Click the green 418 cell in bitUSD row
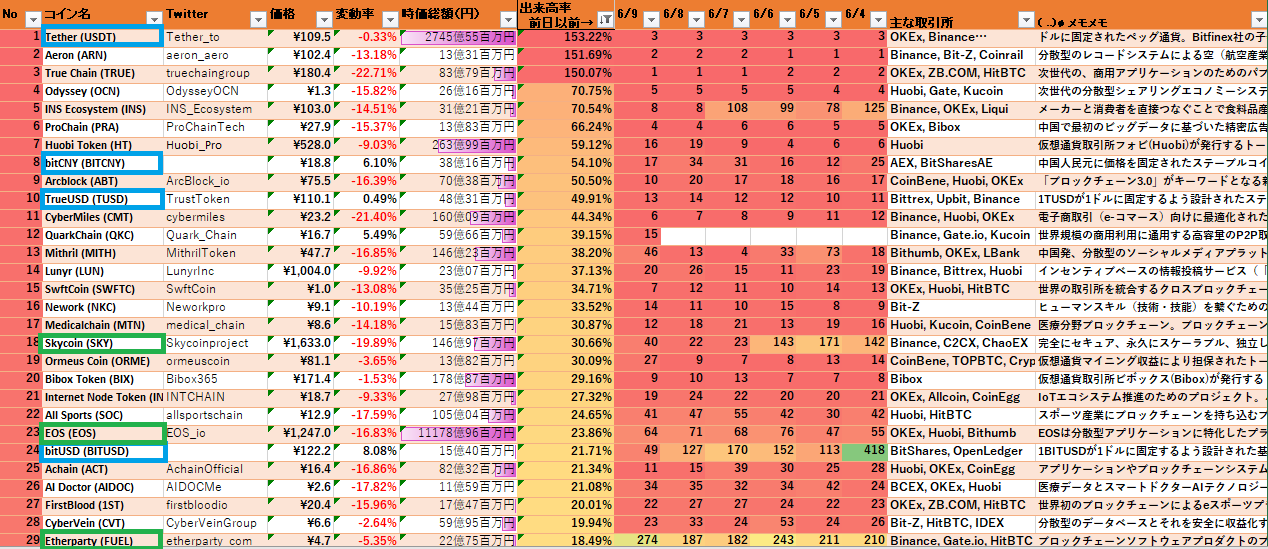Screen dimensions: 1268x549 pyautogui.click(x=864, y=451)
